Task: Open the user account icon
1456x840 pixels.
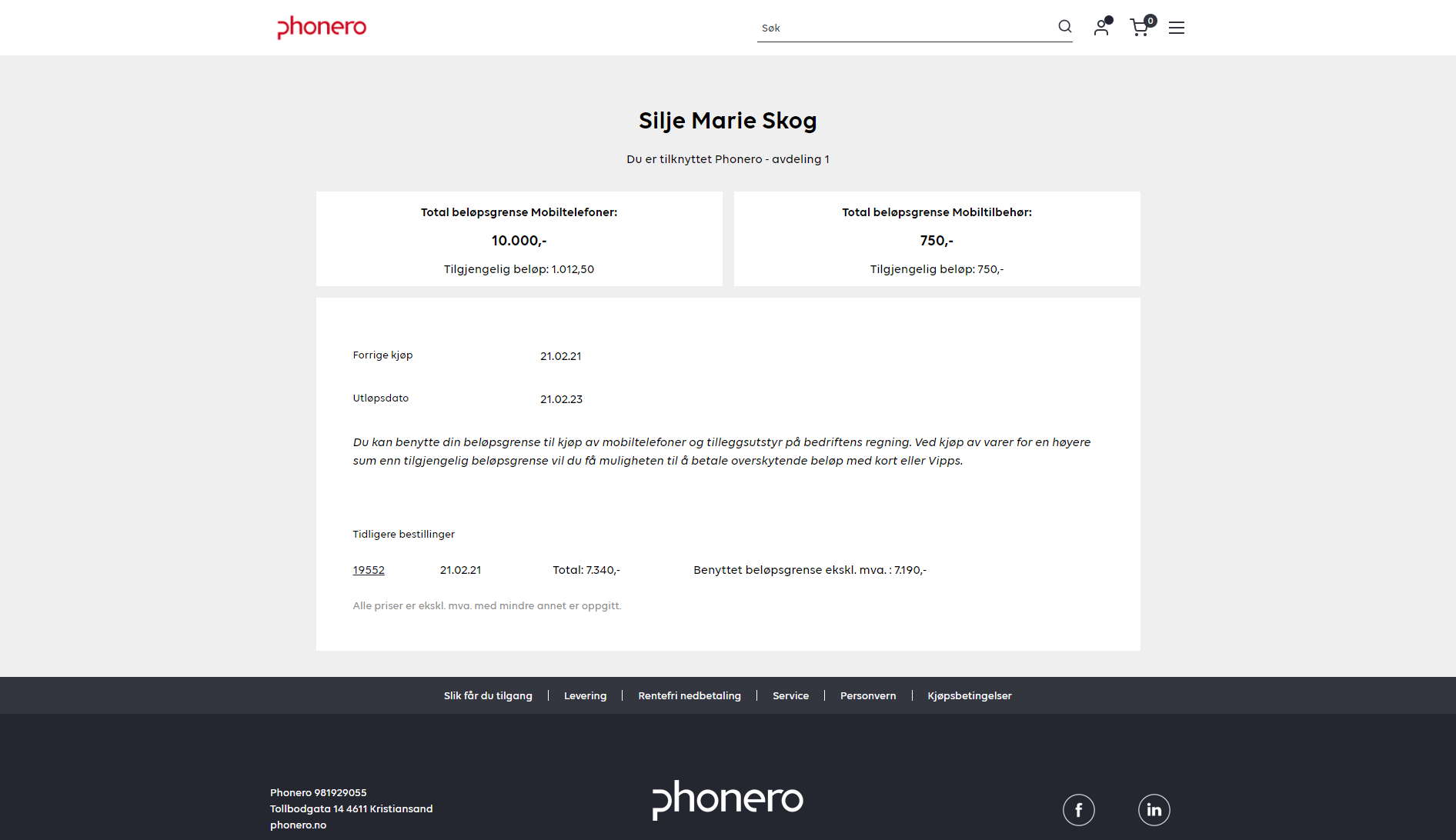Action: click(x=1103, y=27)
